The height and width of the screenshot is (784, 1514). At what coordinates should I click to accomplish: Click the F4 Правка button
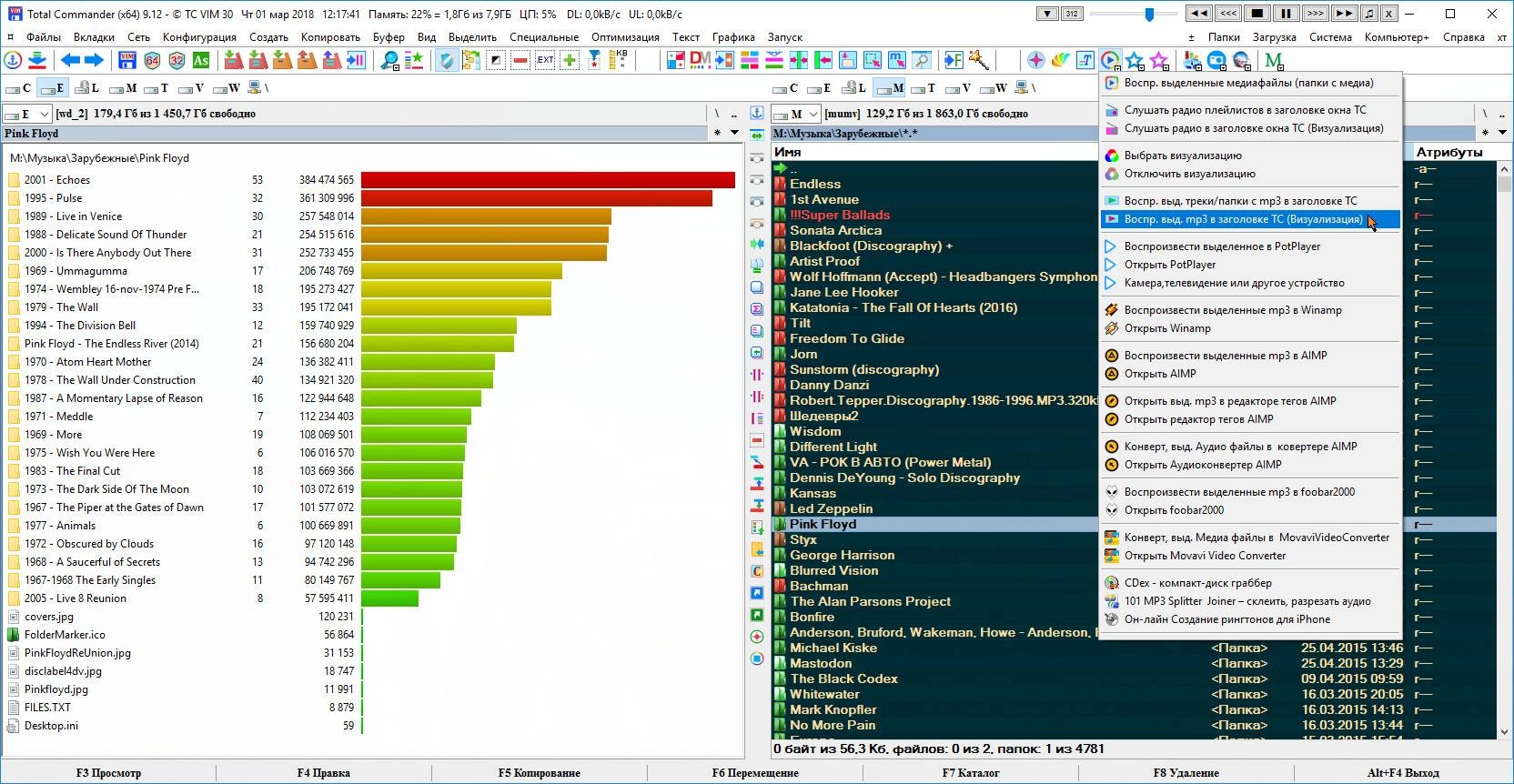coord(323,773)
